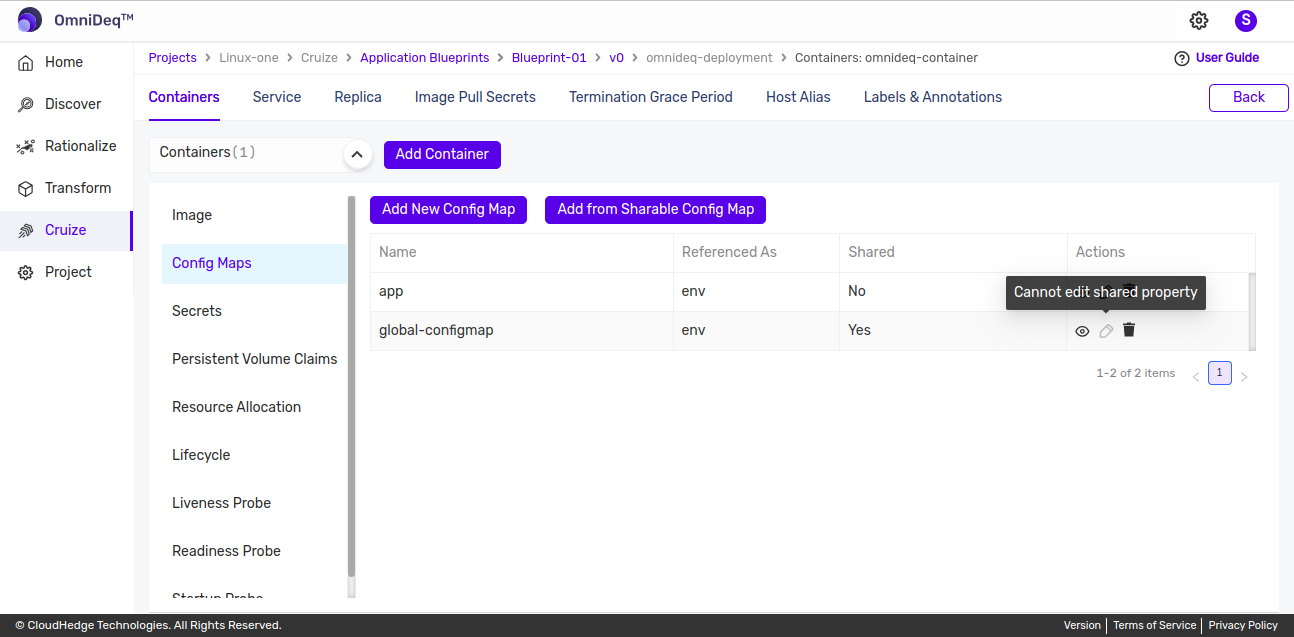Select Liveness Probe item

point(254,503)
